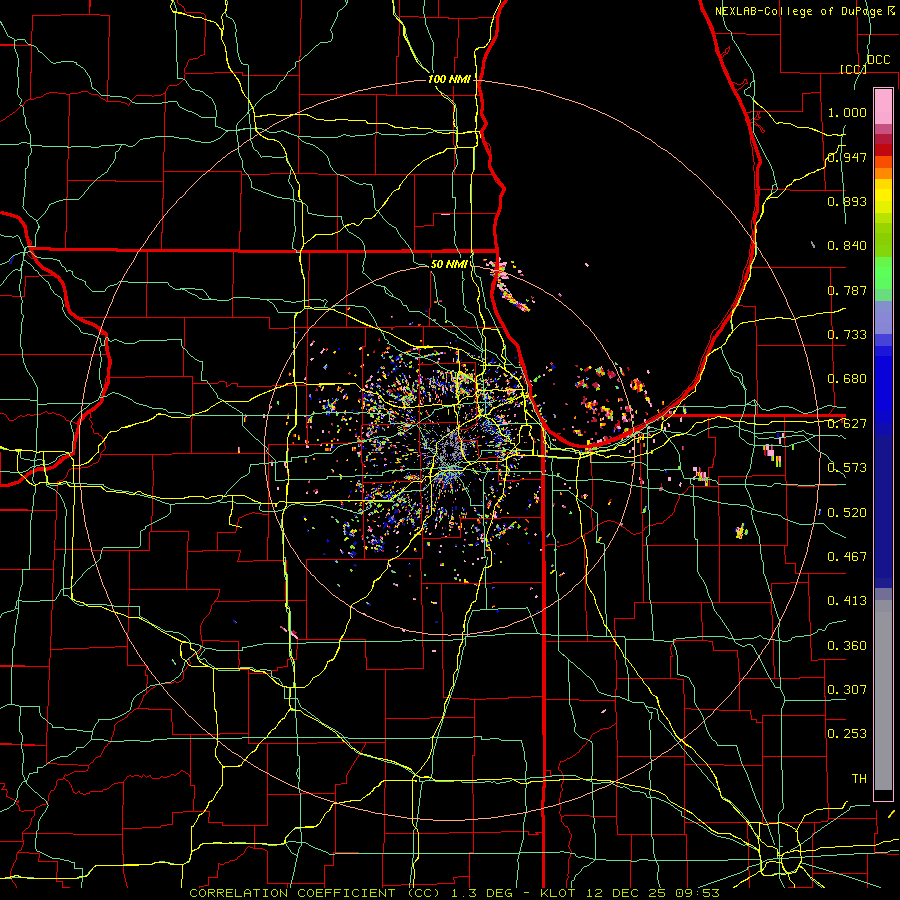Screen dimensions: 900x900
Task: Click the 100 NMI range ring label
Action: pyautogui.click(x=449, y=79)
